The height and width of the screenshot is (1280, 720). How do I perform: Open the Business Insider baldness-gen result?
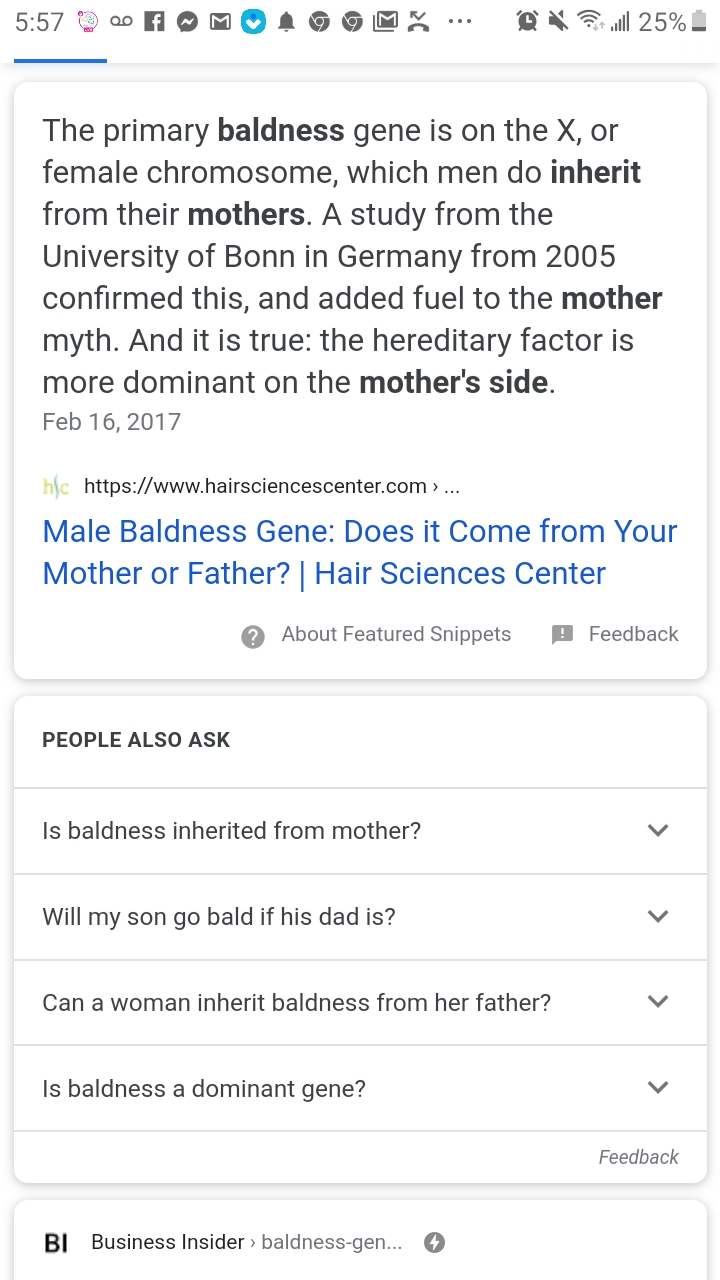point(247,1242)
